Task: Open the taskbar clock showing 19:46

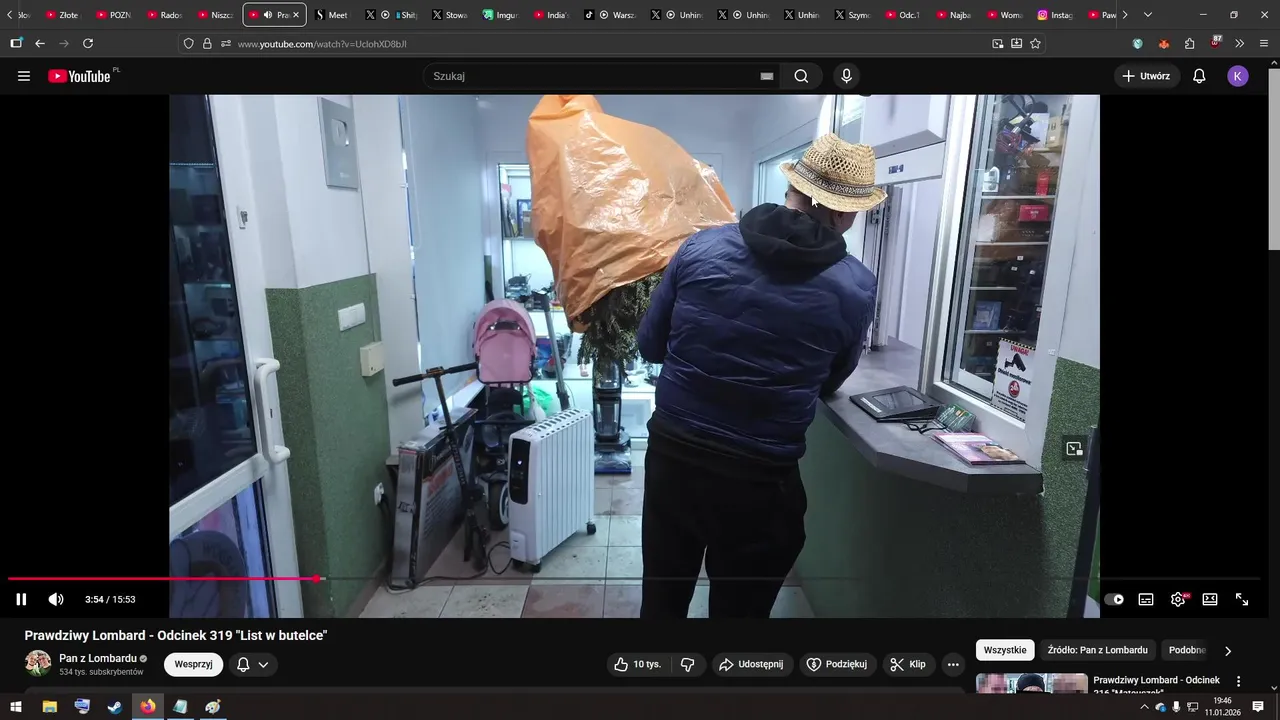Action: coord(1222,707)
